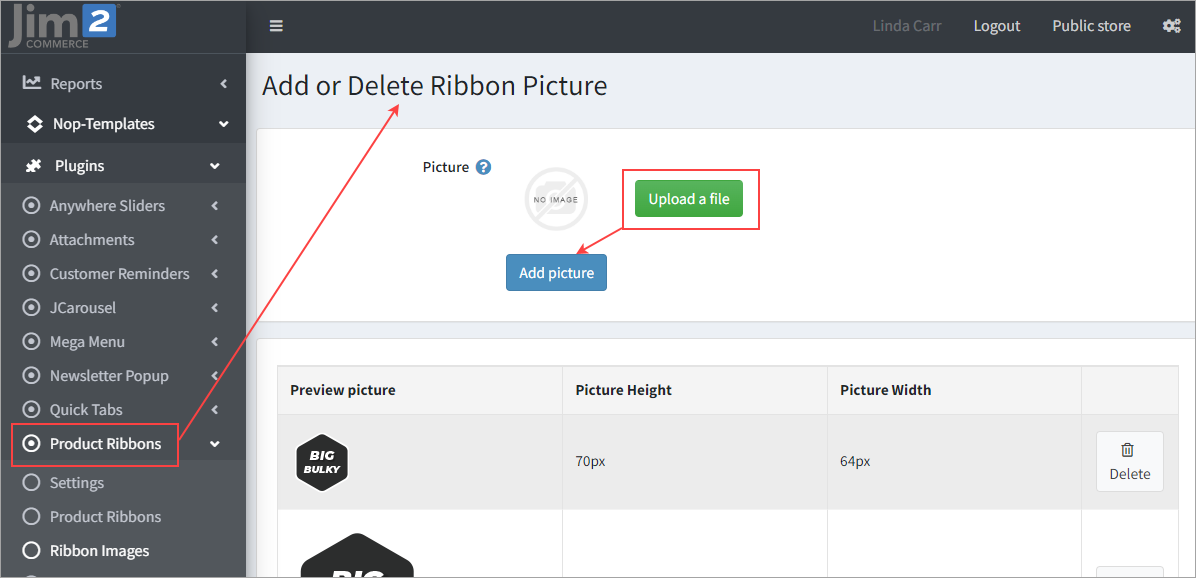This screenshot has height=578, width=1196.
Task: Open the Newsletter Popup menu item
Action: [109, 376]
